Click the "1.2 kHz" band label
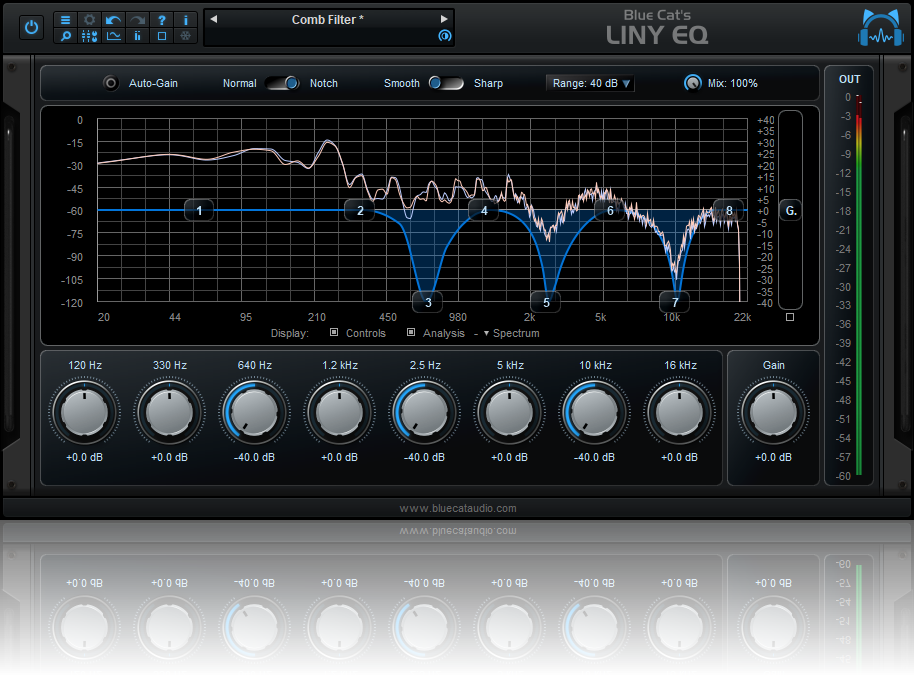The image size is (914, 676). pyautogui.click(x=340, y=365)
